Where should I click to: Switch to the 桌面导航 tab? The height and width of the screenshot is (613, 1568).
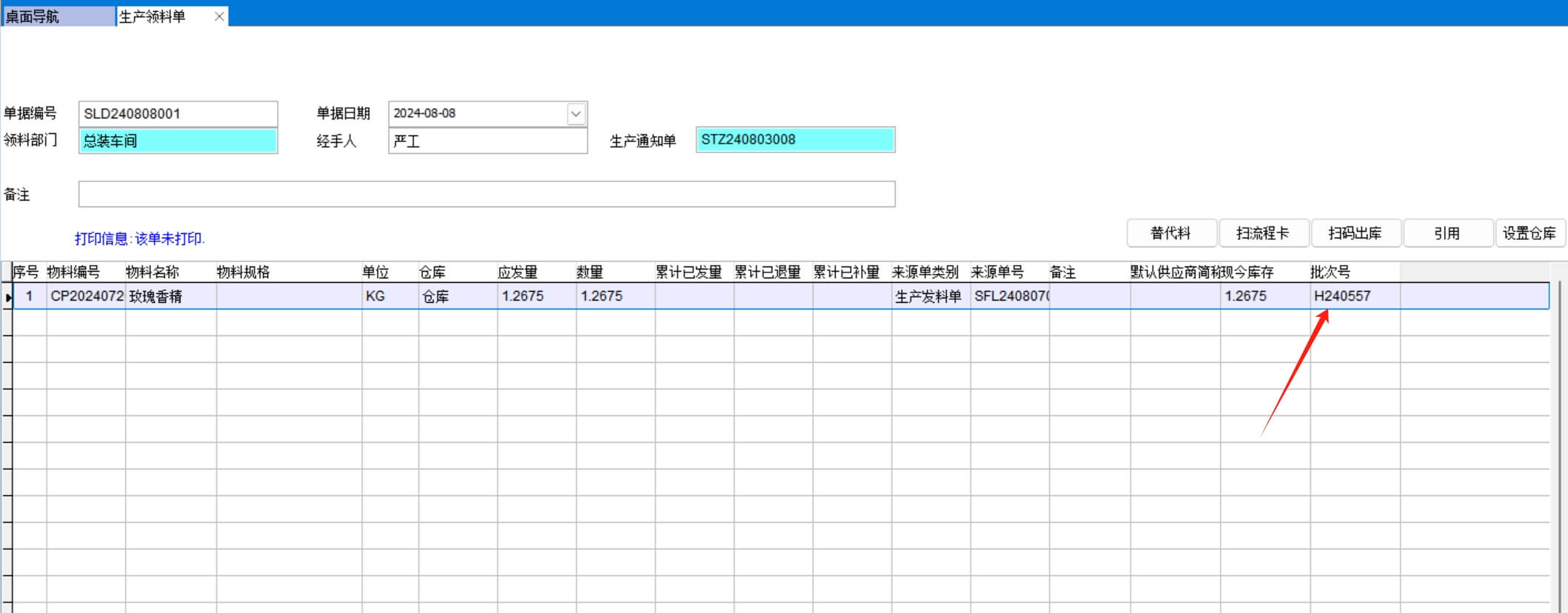(x=58, y=16)
